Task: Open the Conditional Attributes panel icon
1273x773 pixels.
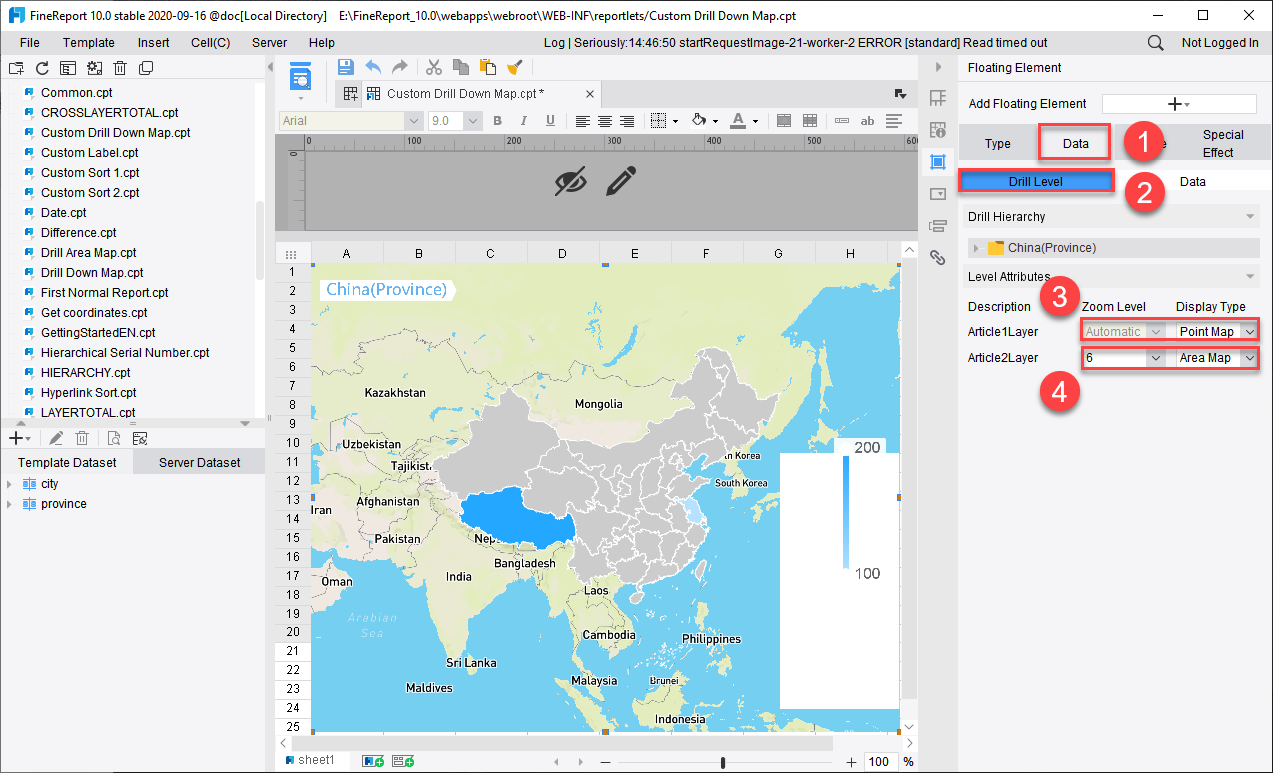Action: pos(938,226)
